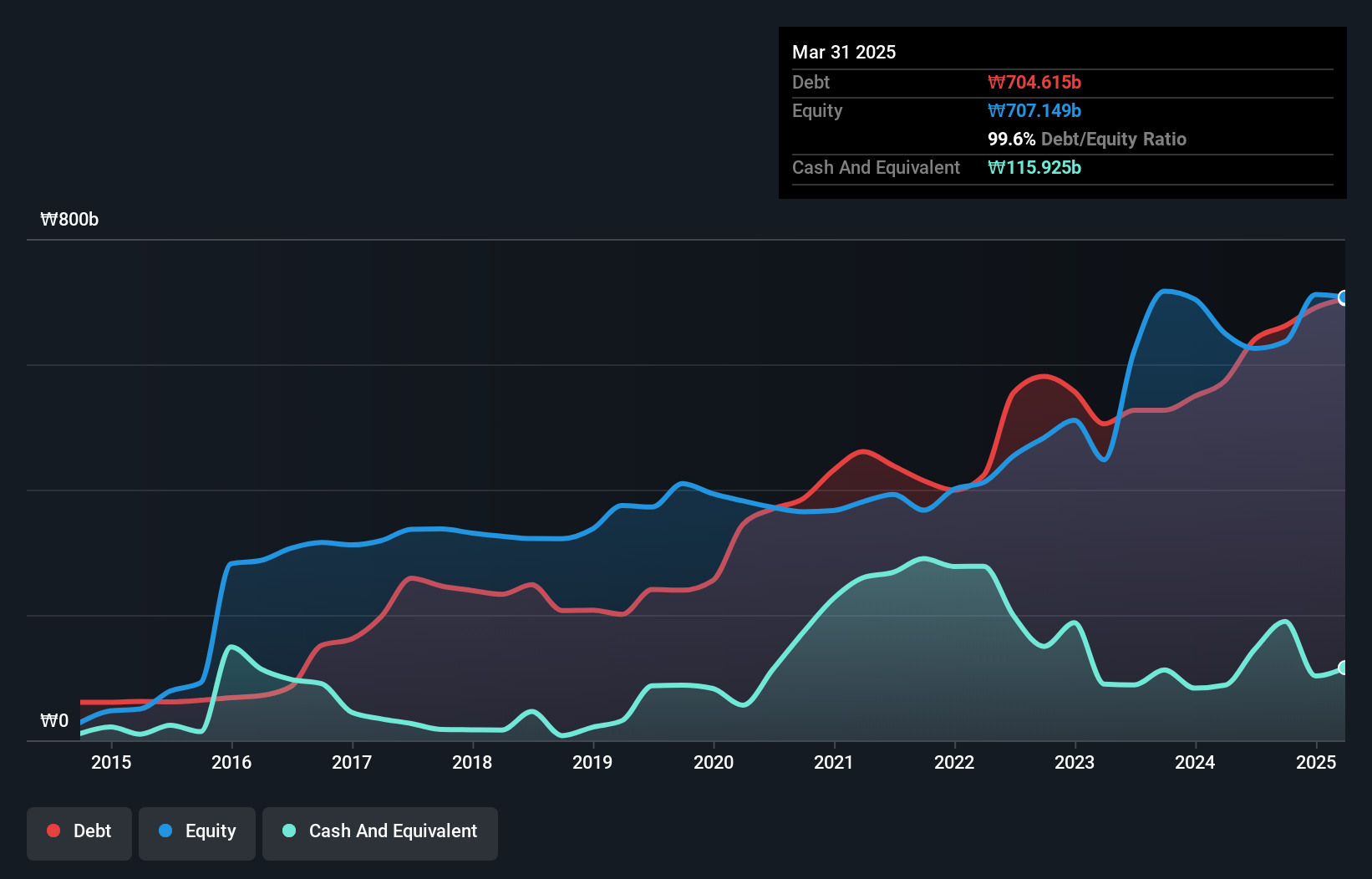Toggle the Equity series legend button
Image resolution: width=1372 pixels, height=879 pixels.
tap(197, 833)
